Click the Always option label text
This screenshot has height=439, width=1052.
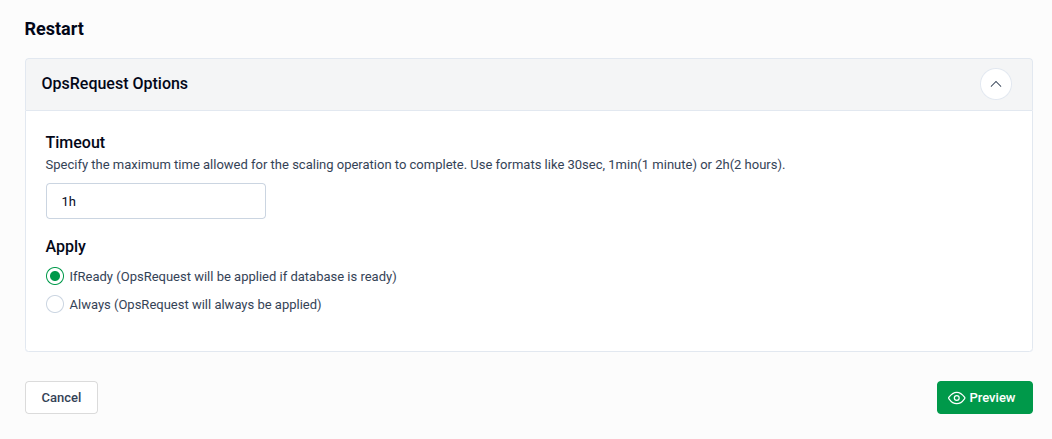pyautogui.click(x=195, y=305)
